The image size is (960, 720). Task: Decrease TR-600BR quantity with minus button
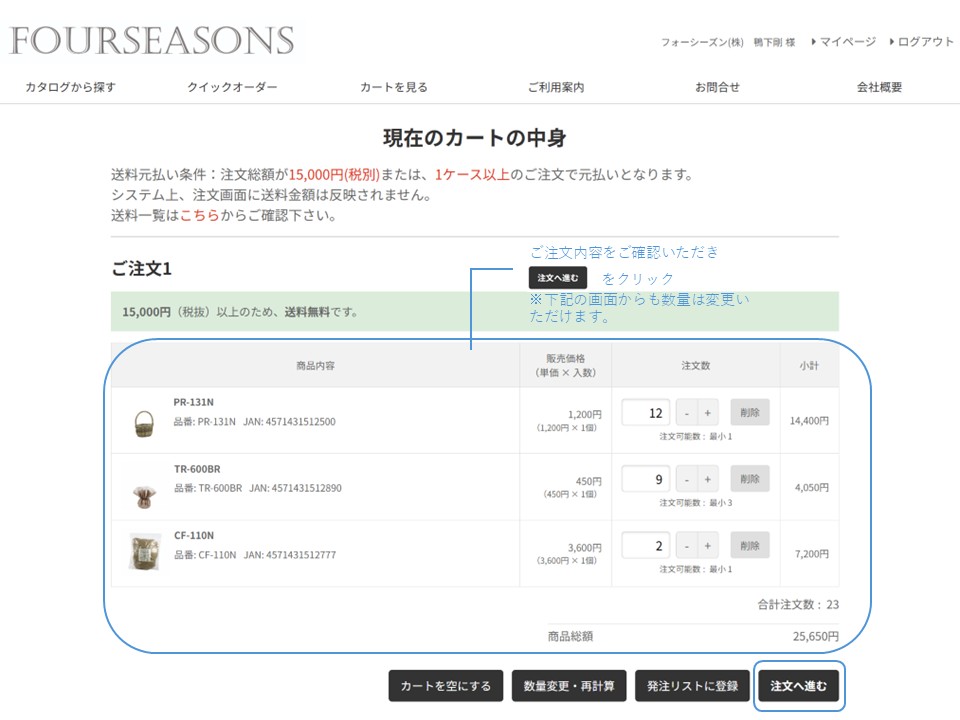(686, 479)
